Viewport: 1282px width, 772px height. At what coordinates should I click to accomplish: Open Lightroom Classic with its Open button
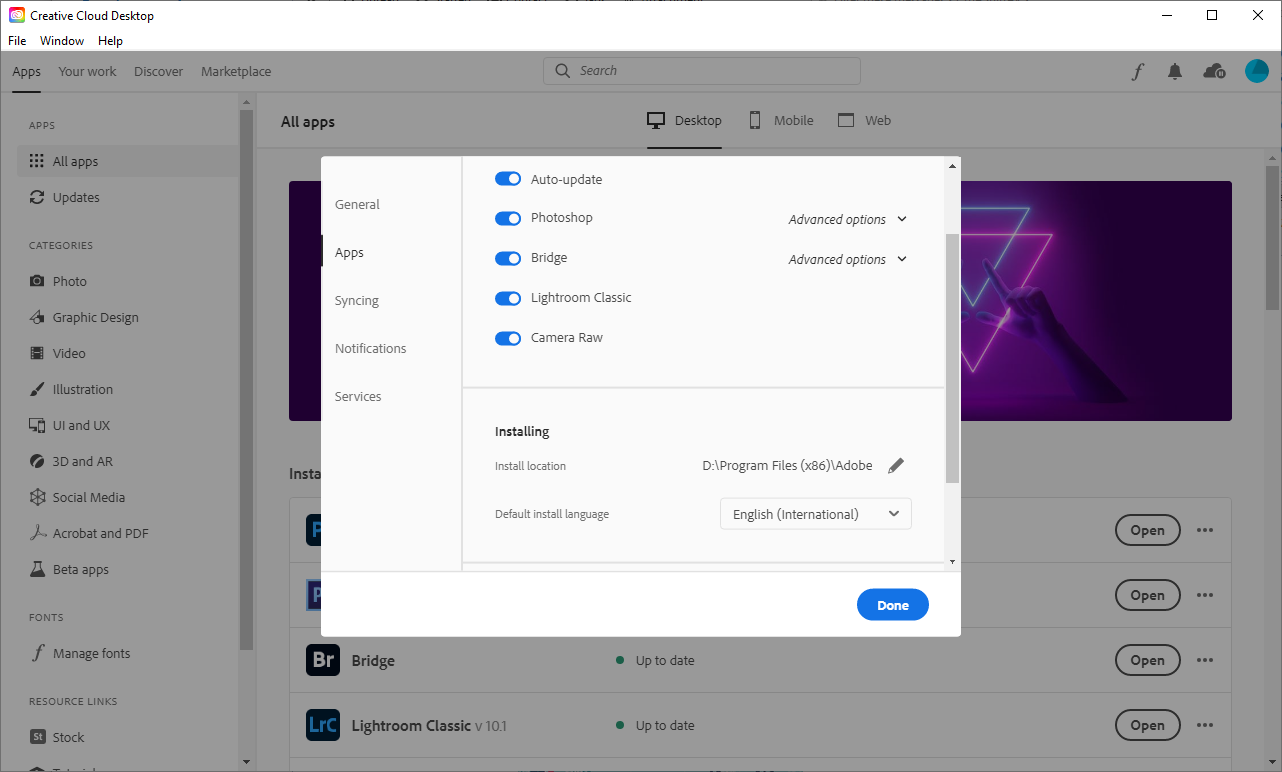pyautogui.click(x=1147, y=725)
